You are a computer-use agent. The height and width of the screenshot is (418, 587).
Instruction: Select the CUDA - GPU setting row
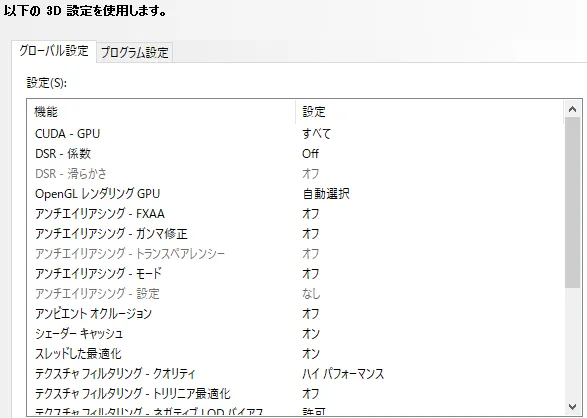tap(295, 134)
